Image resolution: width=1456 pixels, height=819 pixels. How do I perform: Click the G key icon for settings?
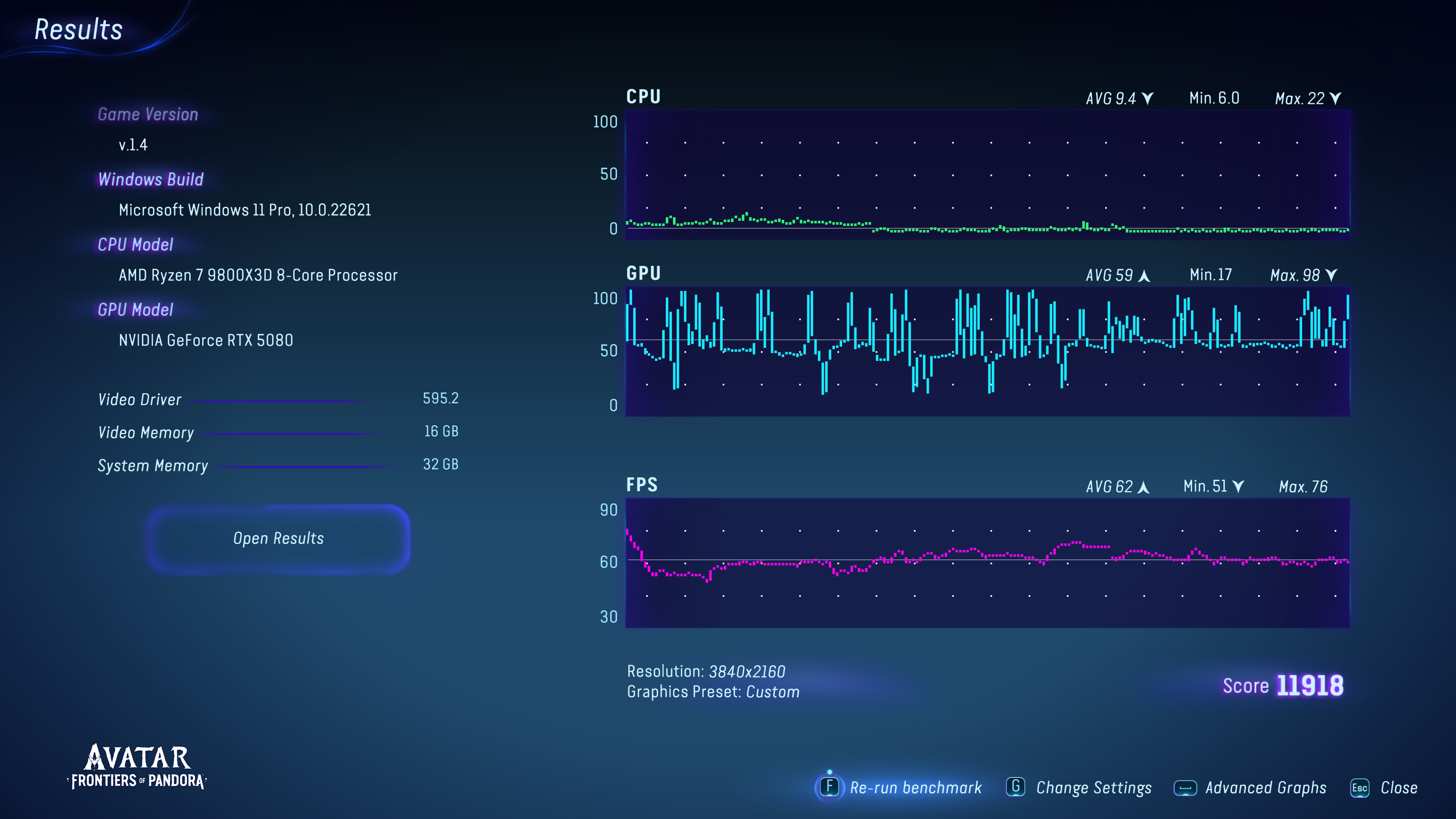coord(1015,787)
